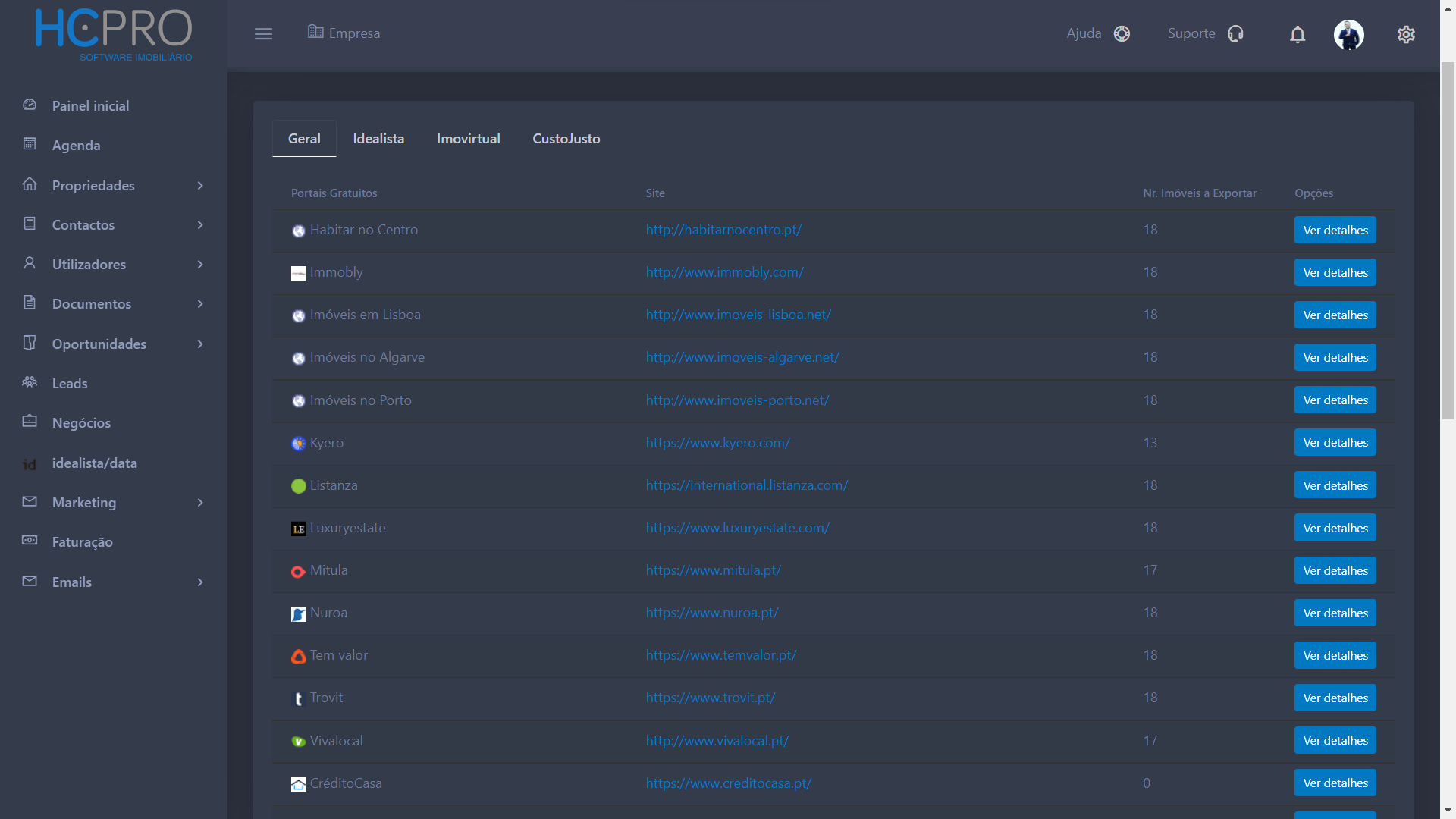Click Ver detalhes for Imóveis no Algarve

coord(1335,357)
